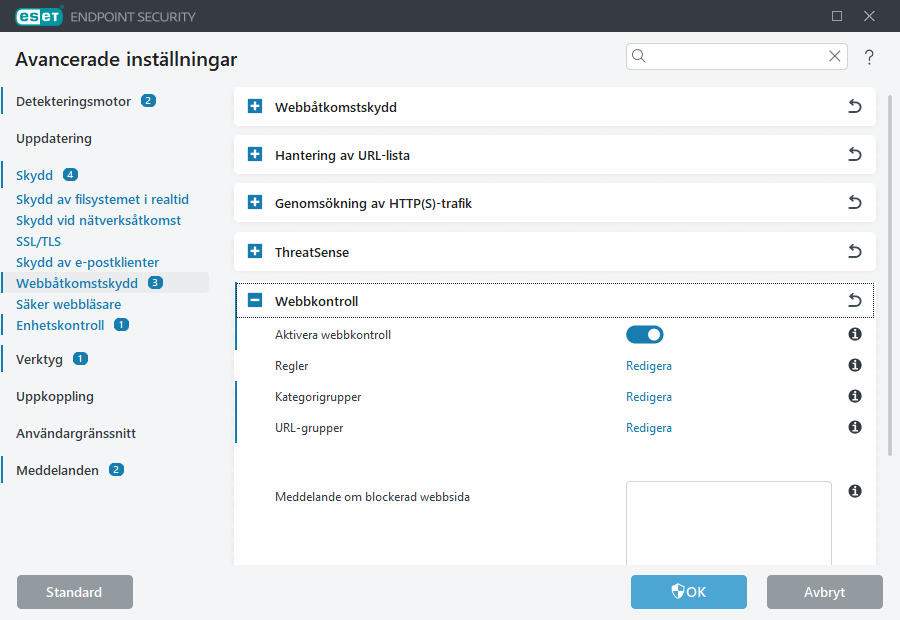The image size is (900, 620).
Task: Reset ThreatSense section using revert arrow
Action: [854, 252]
